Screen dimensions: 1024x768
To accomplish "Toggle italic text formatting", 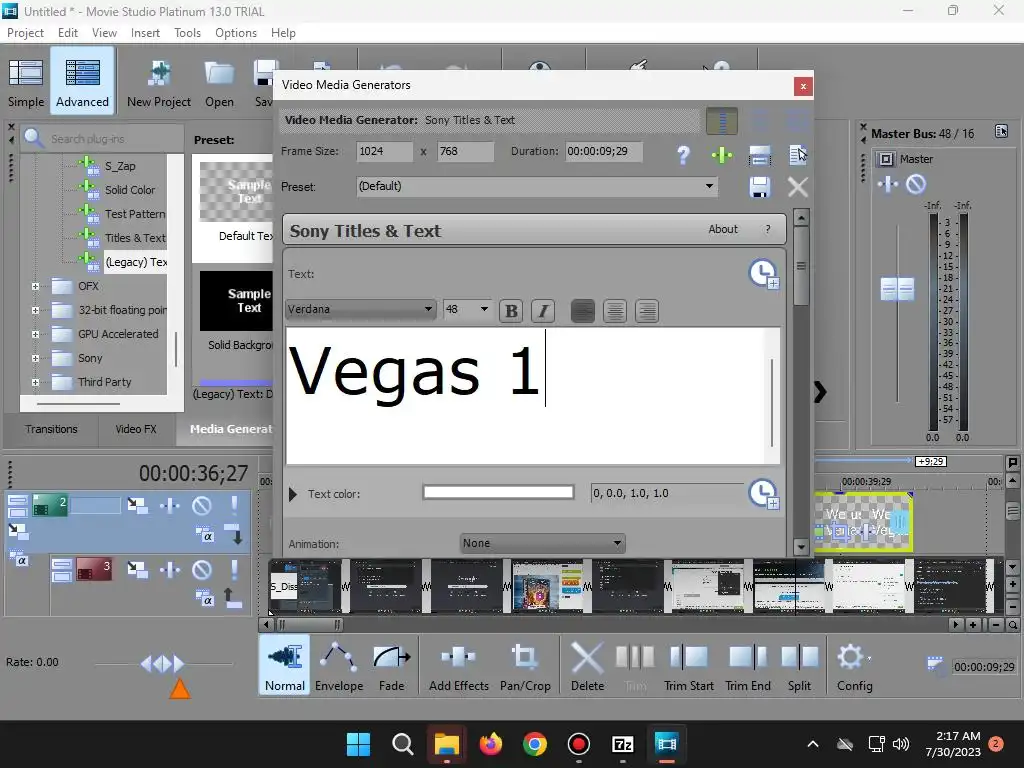I will click(543, 311).
